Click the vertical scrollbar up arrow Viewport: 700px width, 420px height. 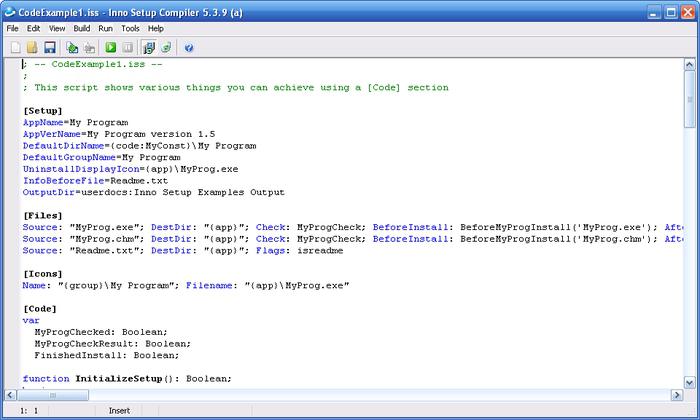689,65
